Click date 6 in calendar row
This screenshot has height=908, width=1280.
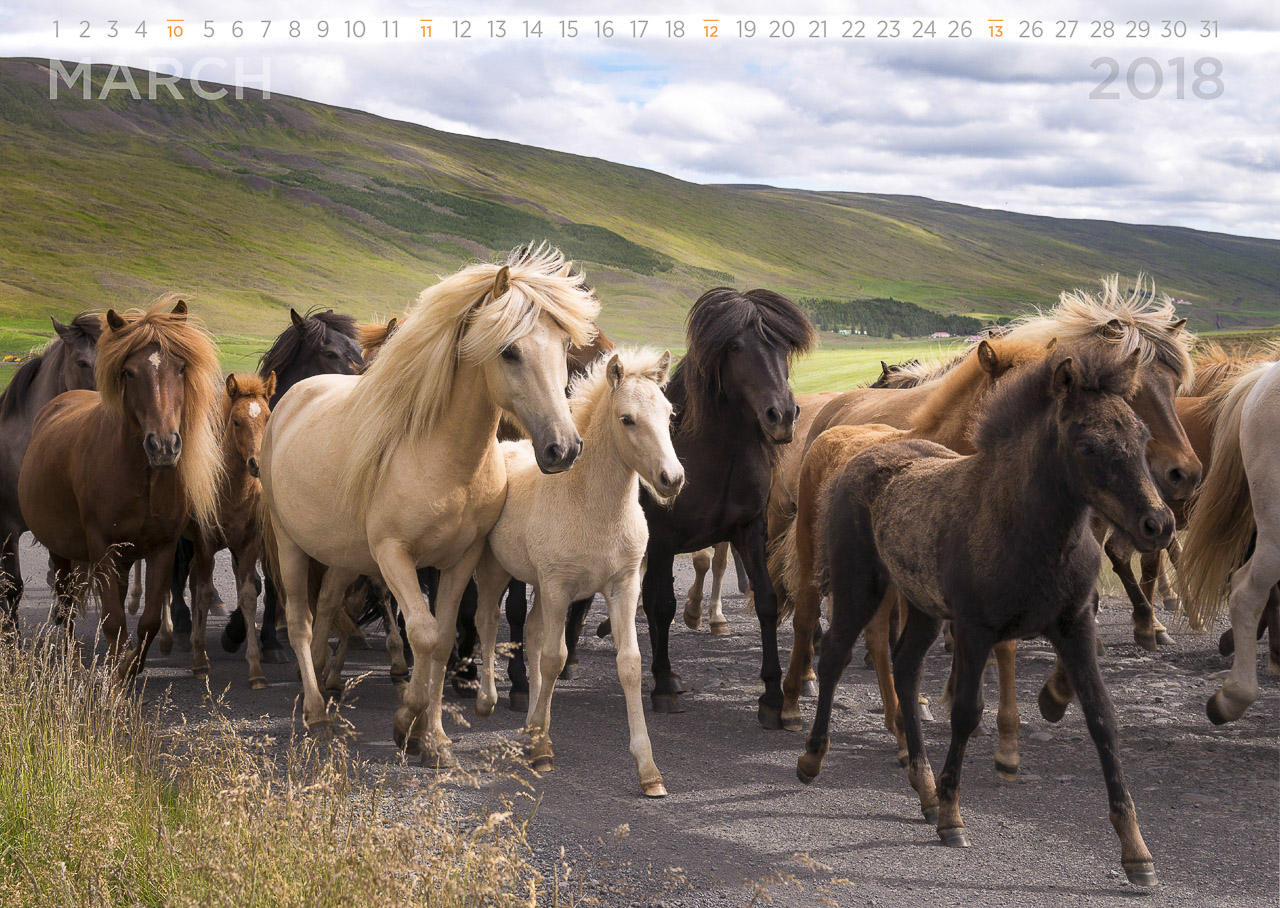(237, 30)
